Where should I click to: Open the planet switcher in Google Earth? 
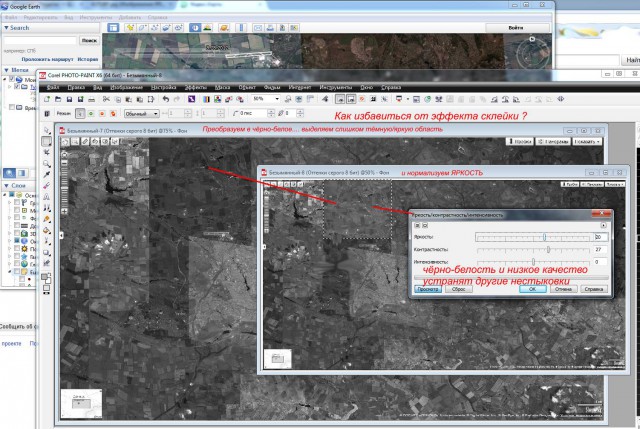(x=224, y=28)
